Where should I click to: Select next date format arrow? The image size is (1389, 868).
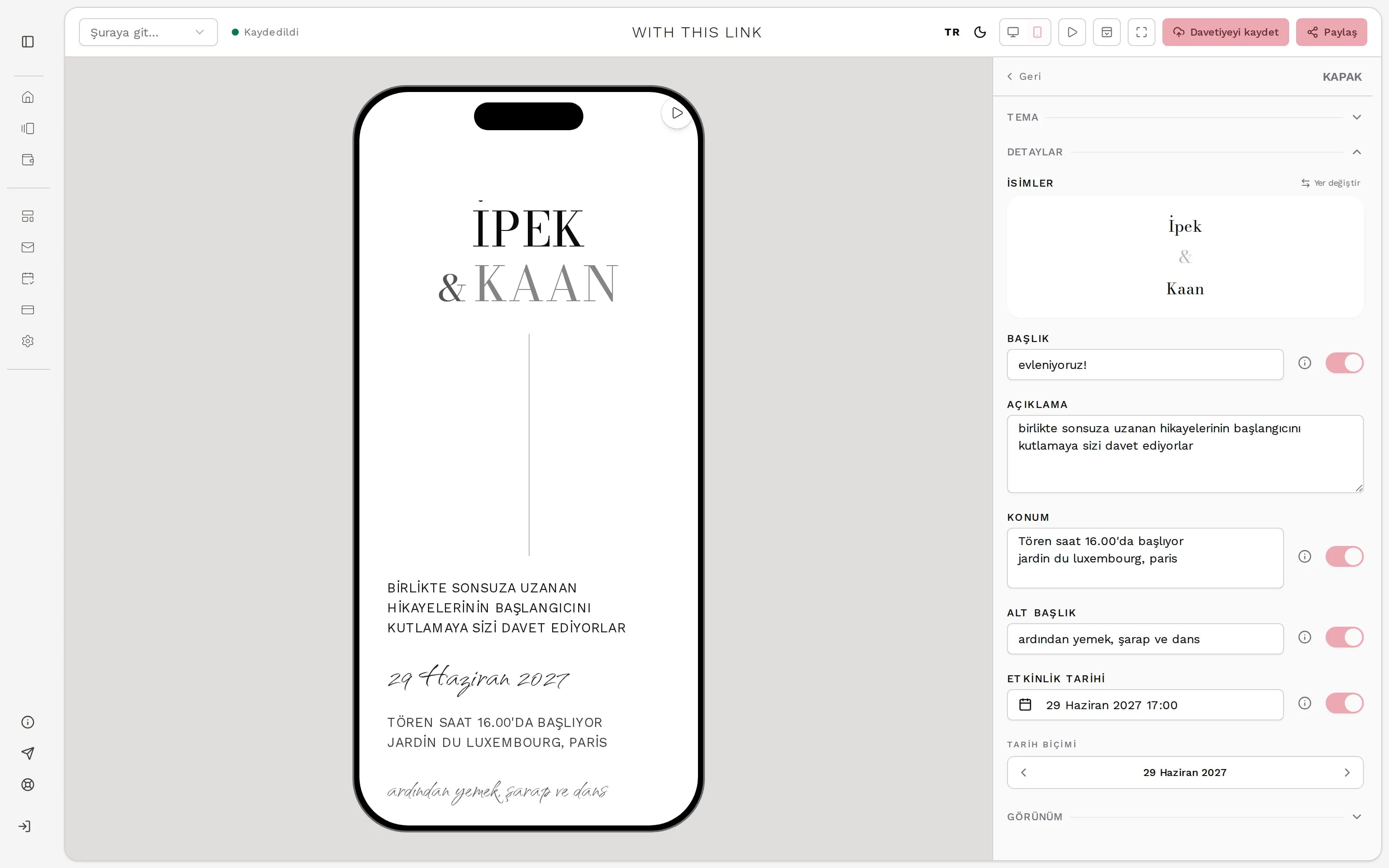tap(1346, 773)
